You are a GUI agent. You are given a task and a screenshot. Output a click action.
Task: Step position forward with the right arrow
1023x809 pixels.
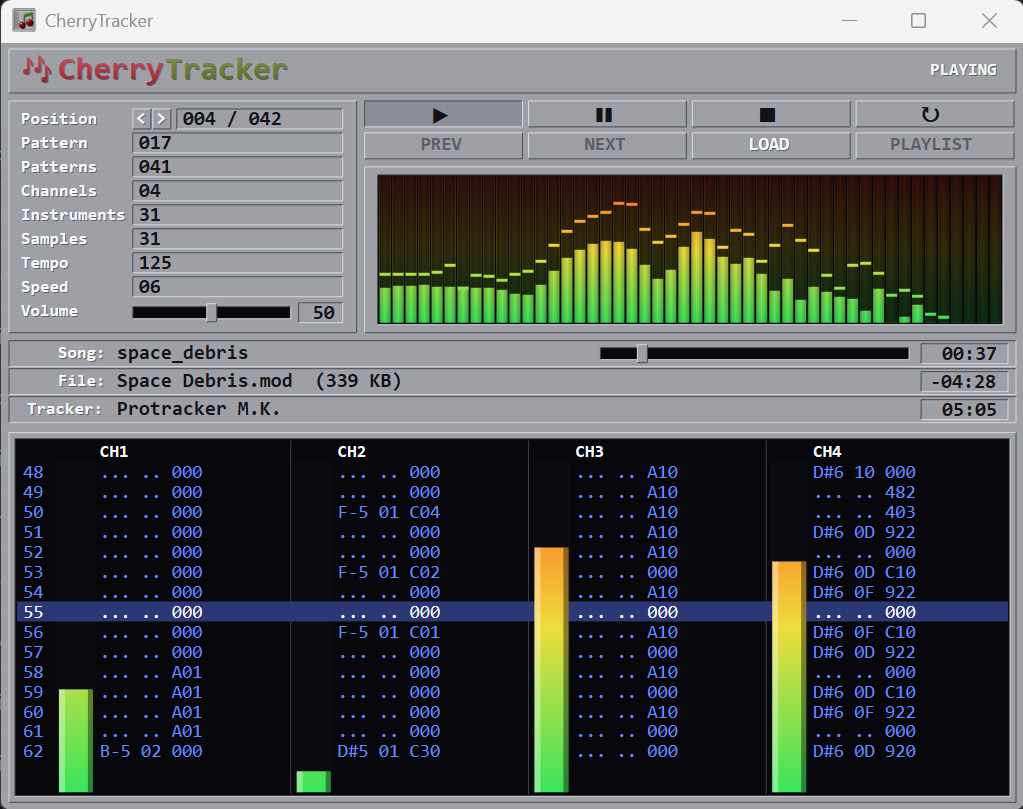[161, 119]
